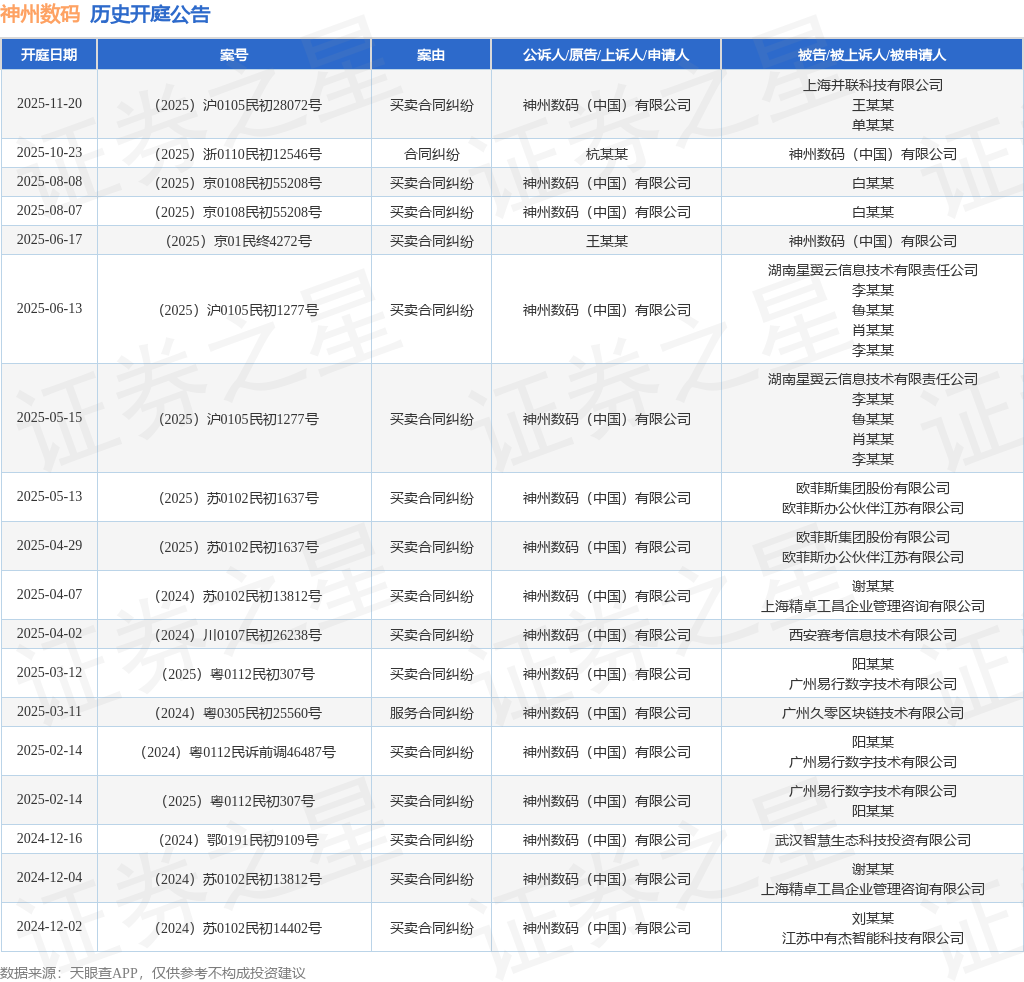Select case number (2025)浙0110民初12546号

pyautogui.click(x=238, y=154)
